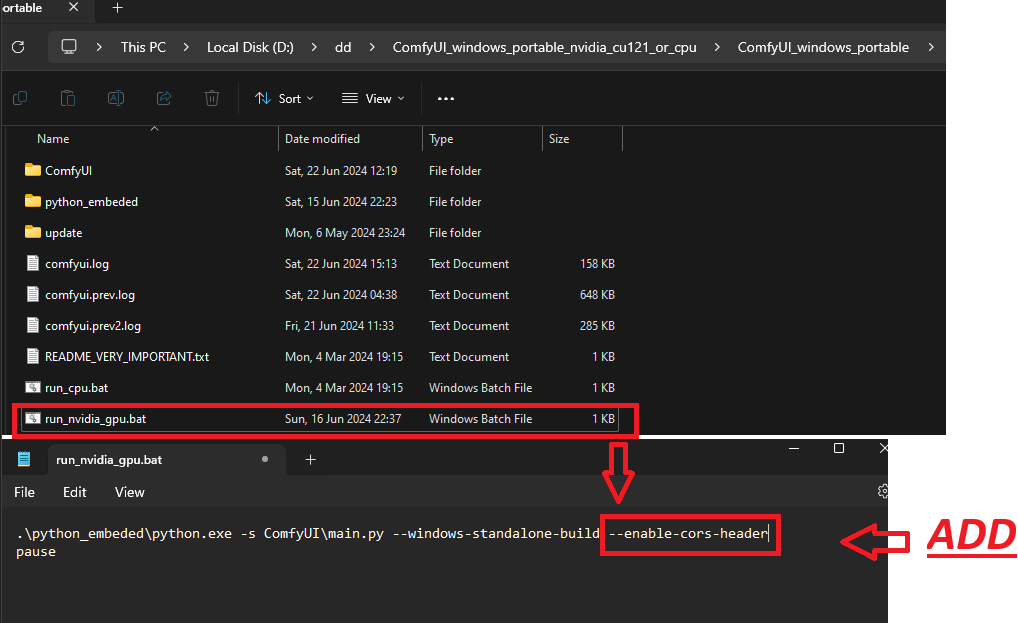
Task: Go to This PC breadcrumb
Action: pos(143,47)
